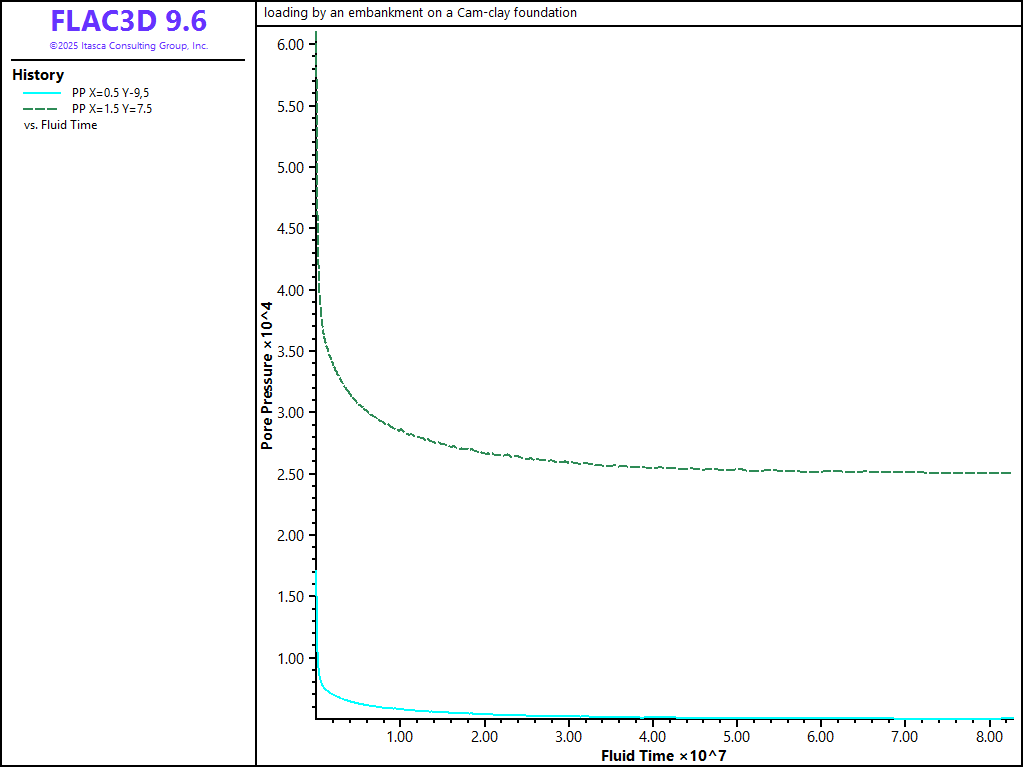
Task: Click the 4.00 tick on the x-axis
Action: coord(652,737)
